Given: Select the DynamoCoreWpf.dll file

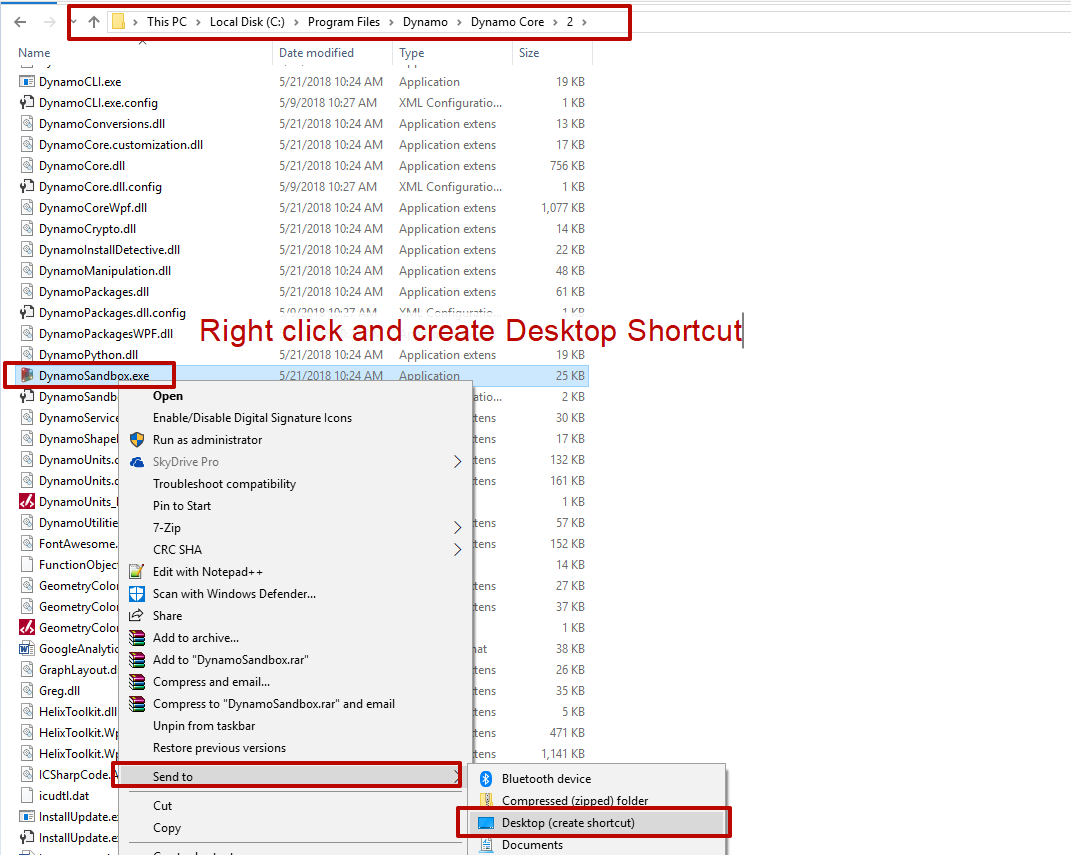Looking at the screenshot, I should coord(93,208).
